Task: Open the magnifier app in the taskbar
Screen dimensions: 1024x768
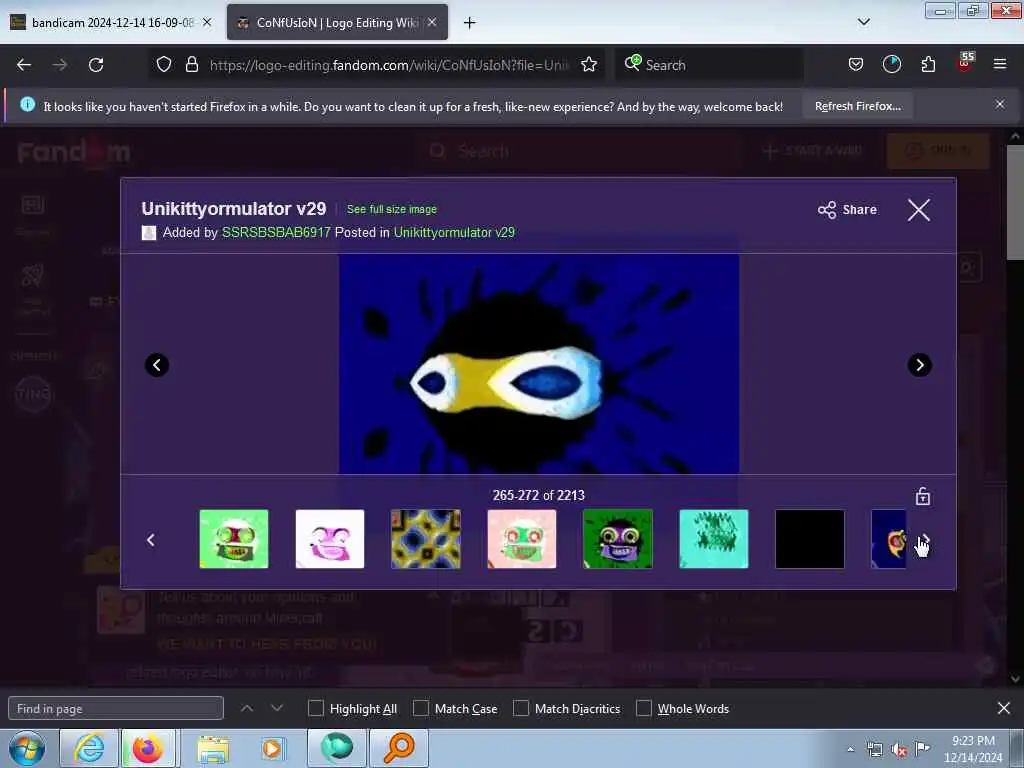Action: (399, 748)
